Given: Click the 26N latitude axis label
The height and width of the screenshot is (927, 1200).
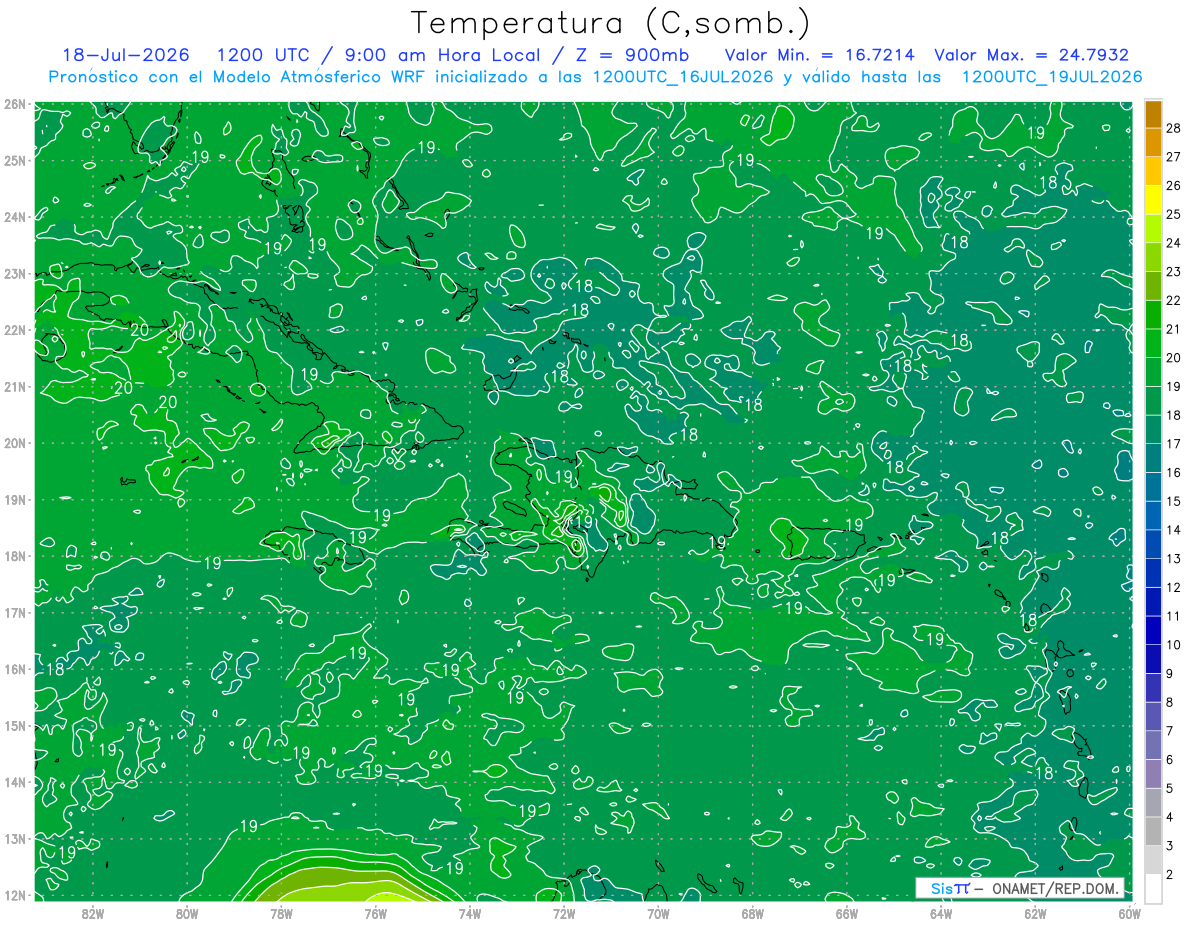Looking at the screenshot, I should [15, 103].
